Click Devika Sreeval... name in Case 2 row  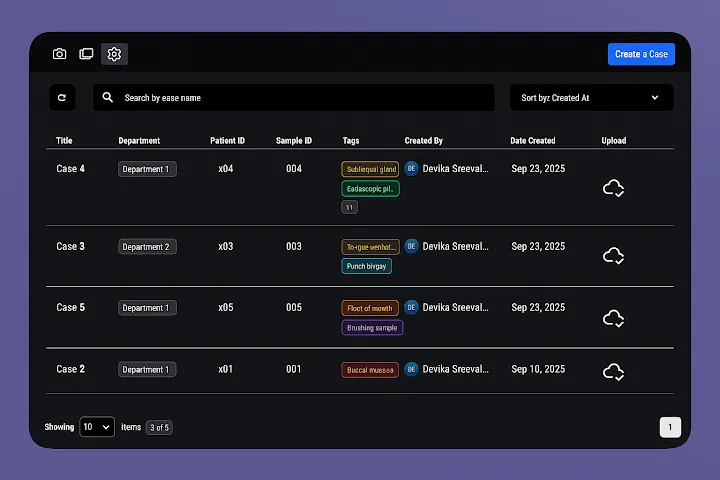(x=456, y=369)
